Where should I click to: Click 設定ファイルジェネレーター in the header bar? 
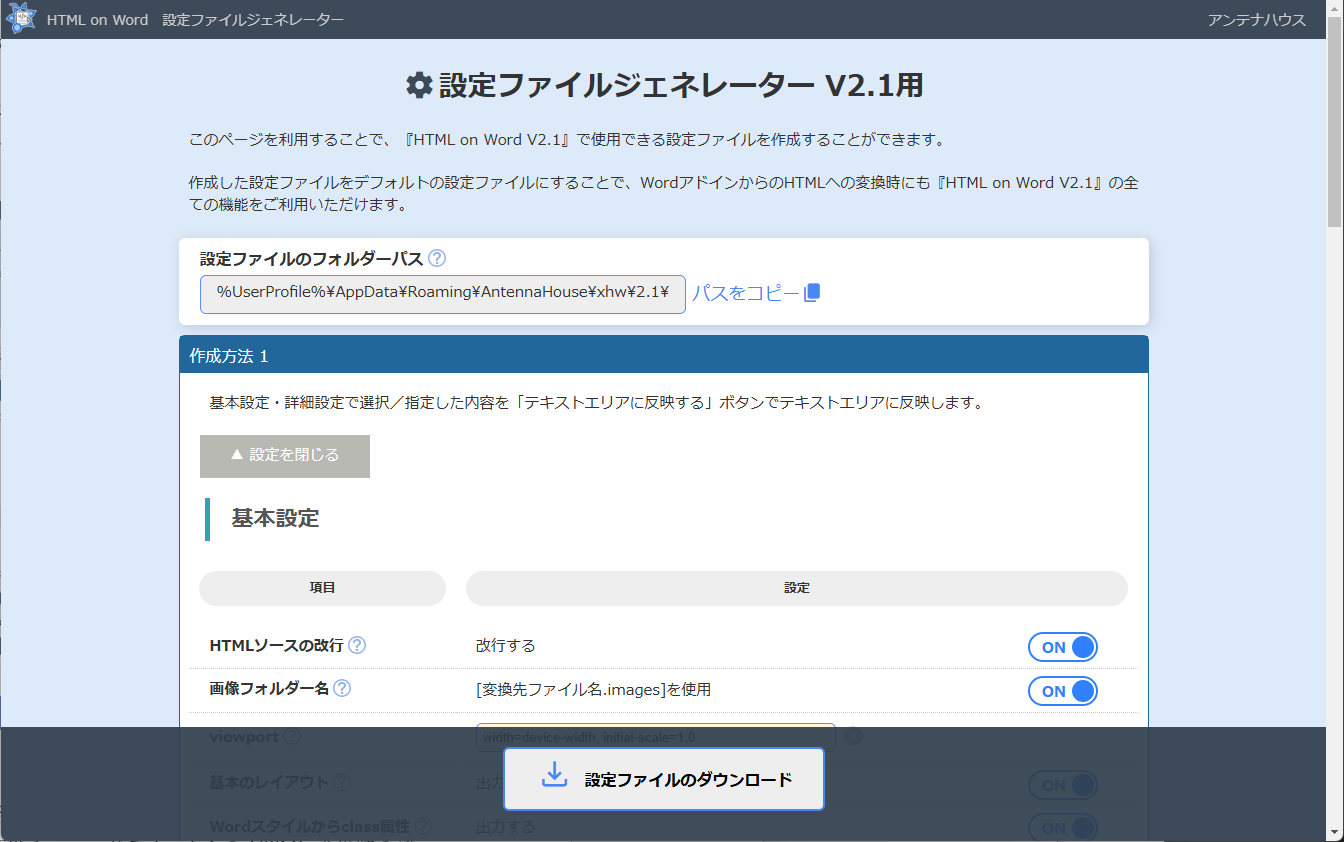click(253, 18)
